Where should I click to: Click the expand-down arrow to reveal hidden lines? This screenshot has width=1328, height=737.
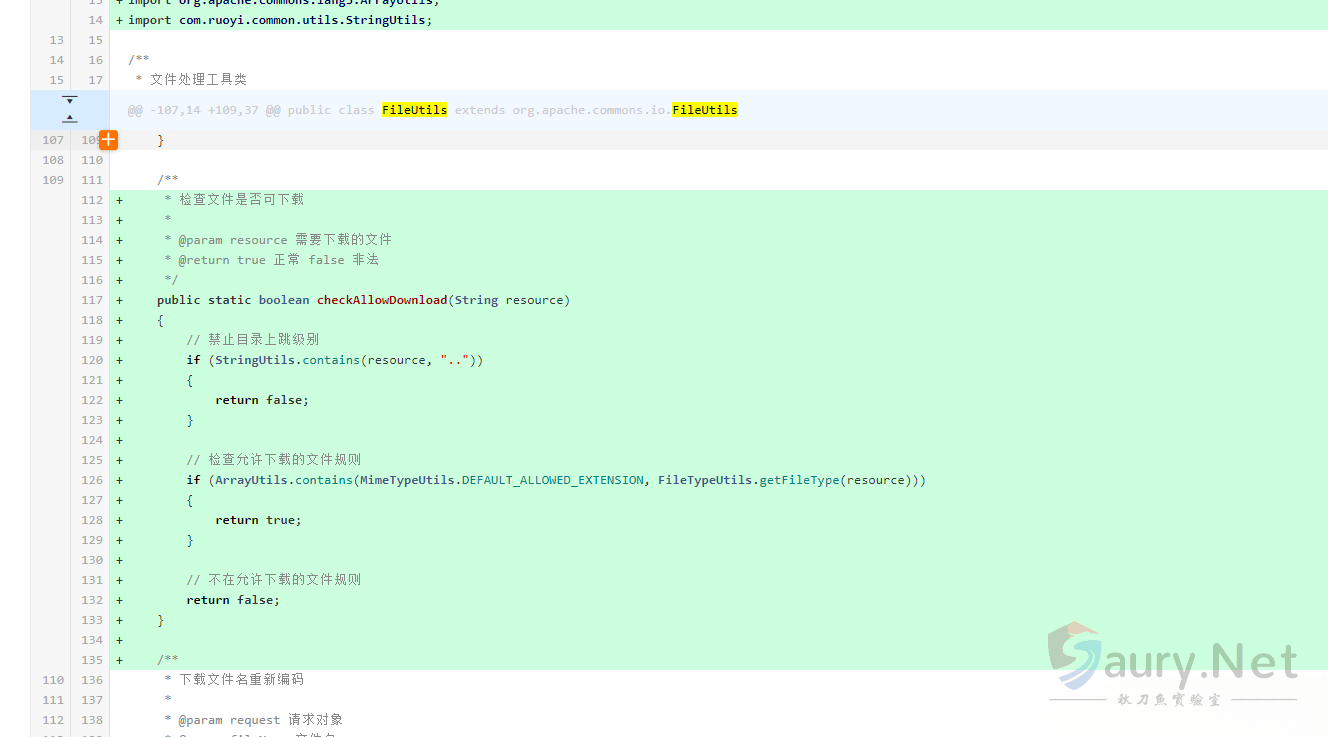69,98
